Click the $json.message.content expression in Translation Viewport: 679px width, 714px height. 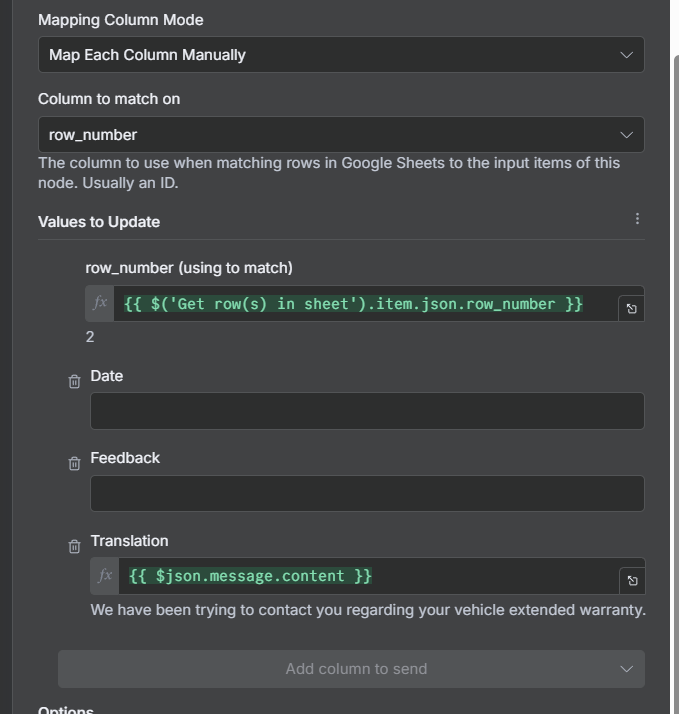coord(250,576)
